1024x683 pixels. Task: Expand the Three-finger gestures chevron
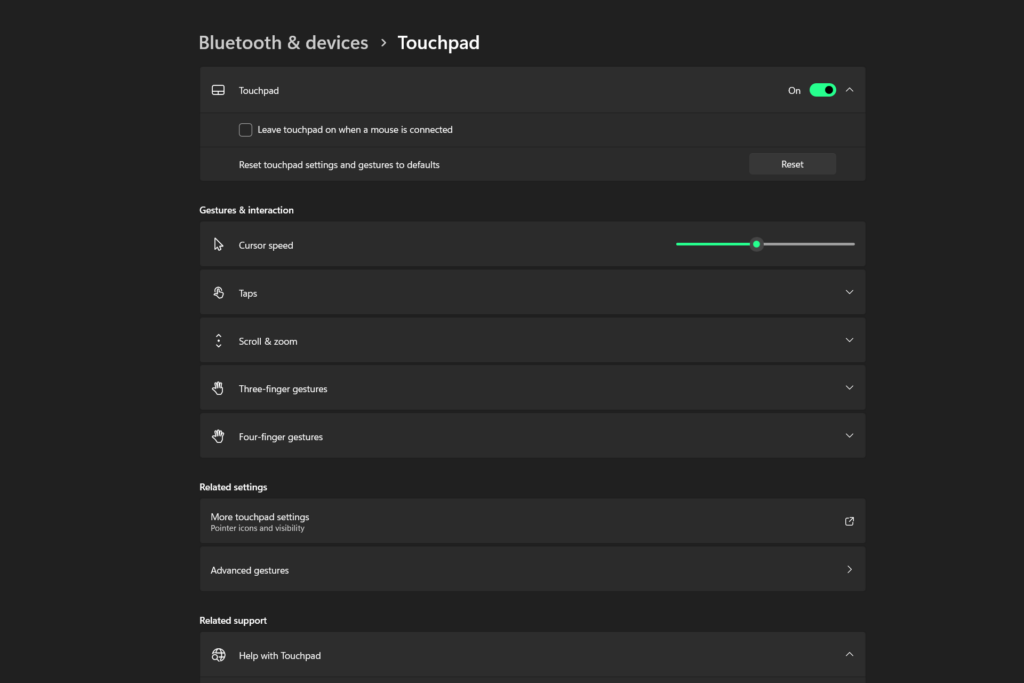849,388
